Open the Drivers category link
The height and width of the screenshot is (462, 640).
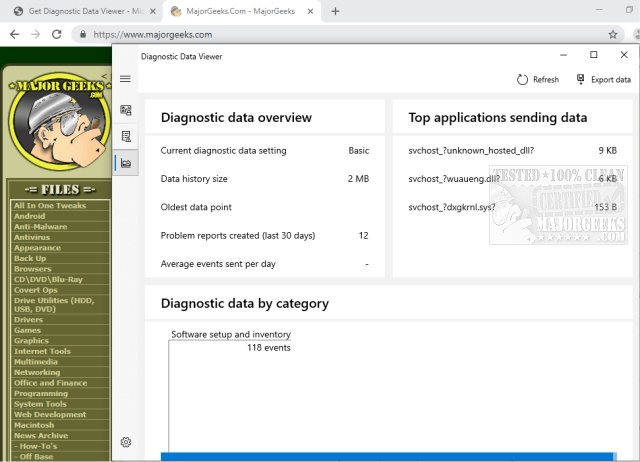coord(29,320)
